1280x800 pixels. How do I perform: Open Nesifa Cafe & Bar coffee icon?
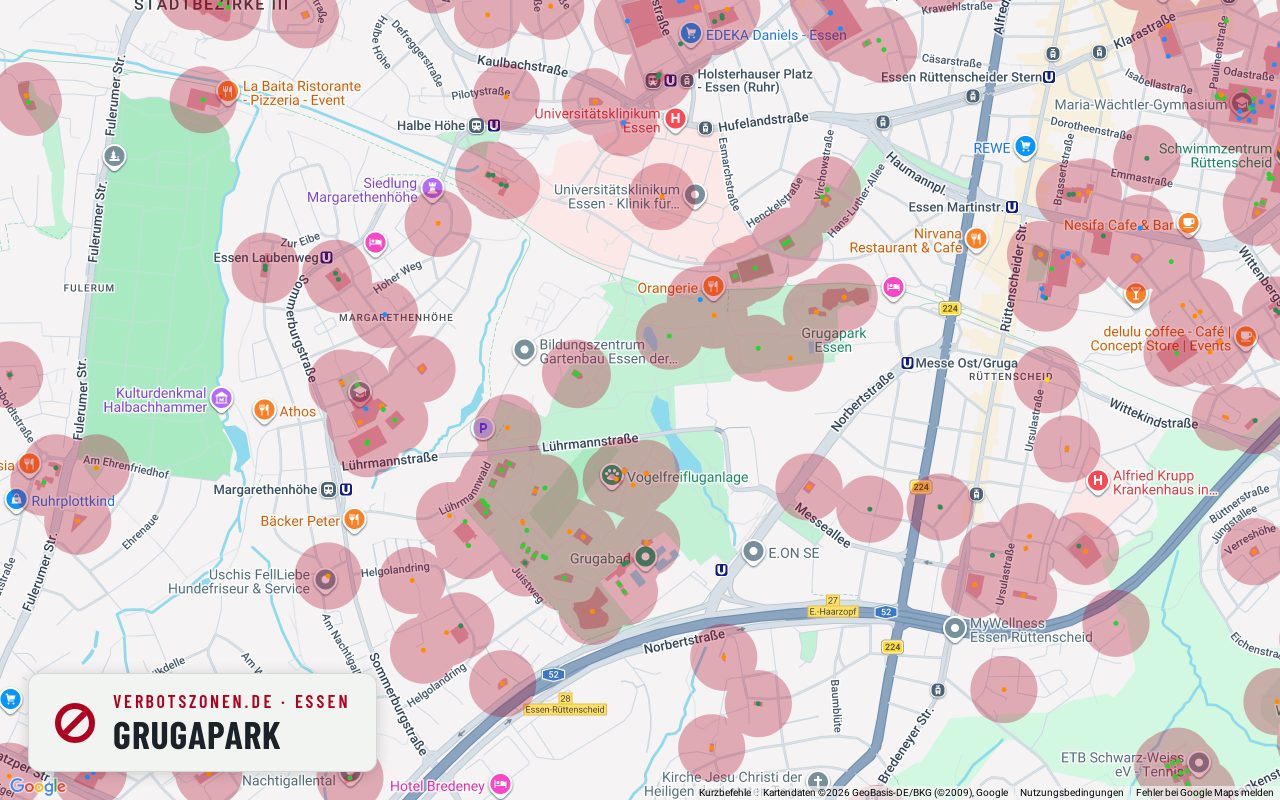coord(1188,224)
